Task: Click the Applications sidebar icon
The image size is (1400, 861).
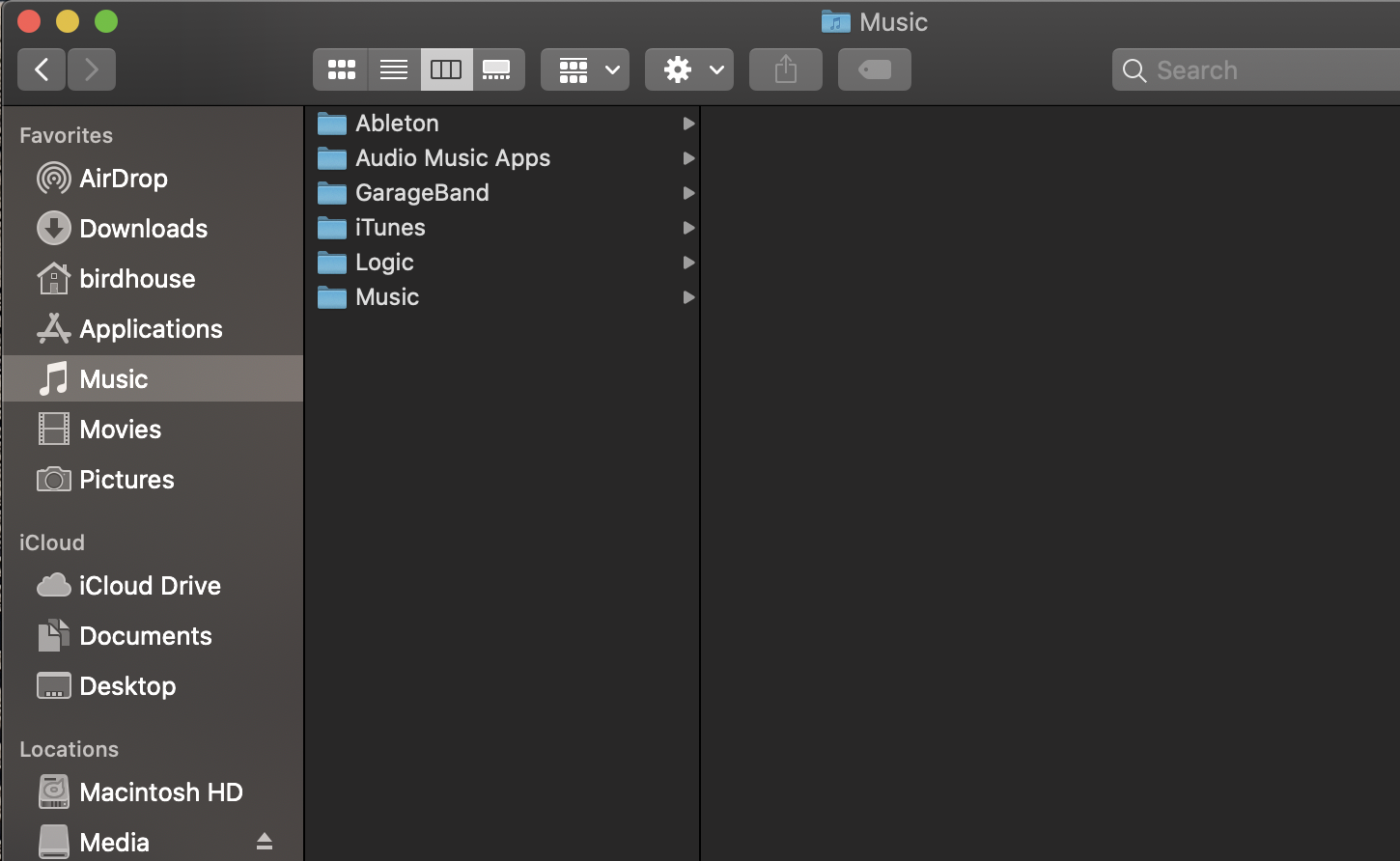Action: (53, 328)
